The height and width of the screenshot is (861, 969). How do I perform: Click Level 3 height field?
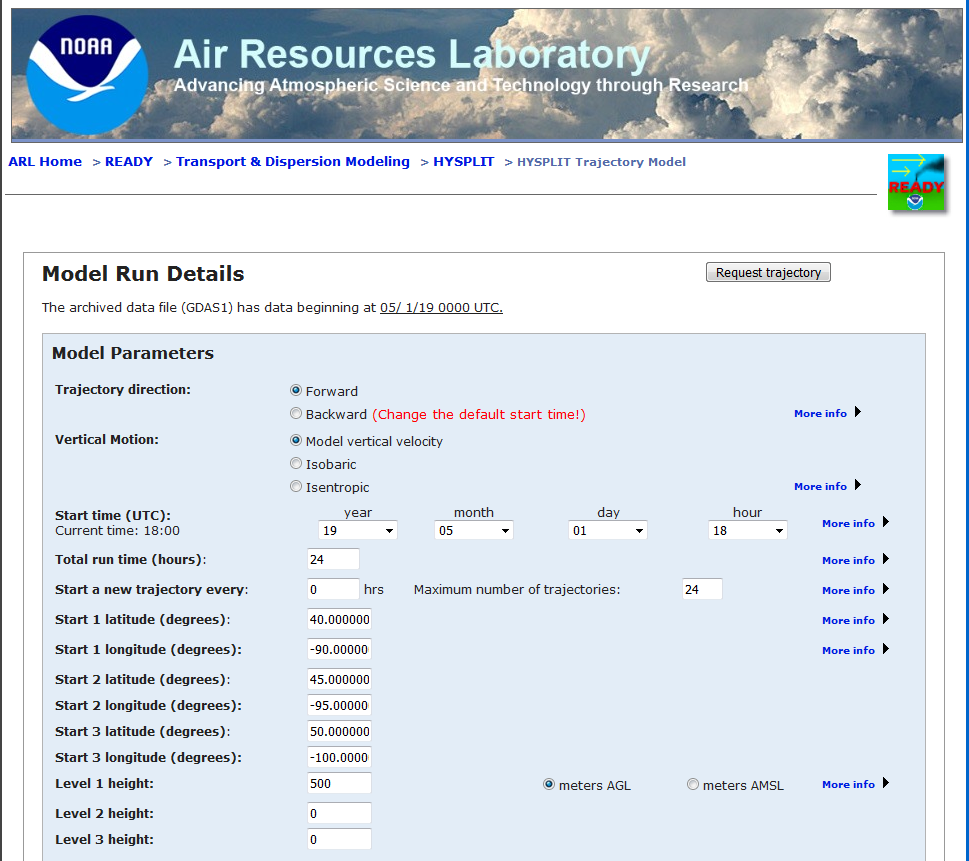pos(339,839)
